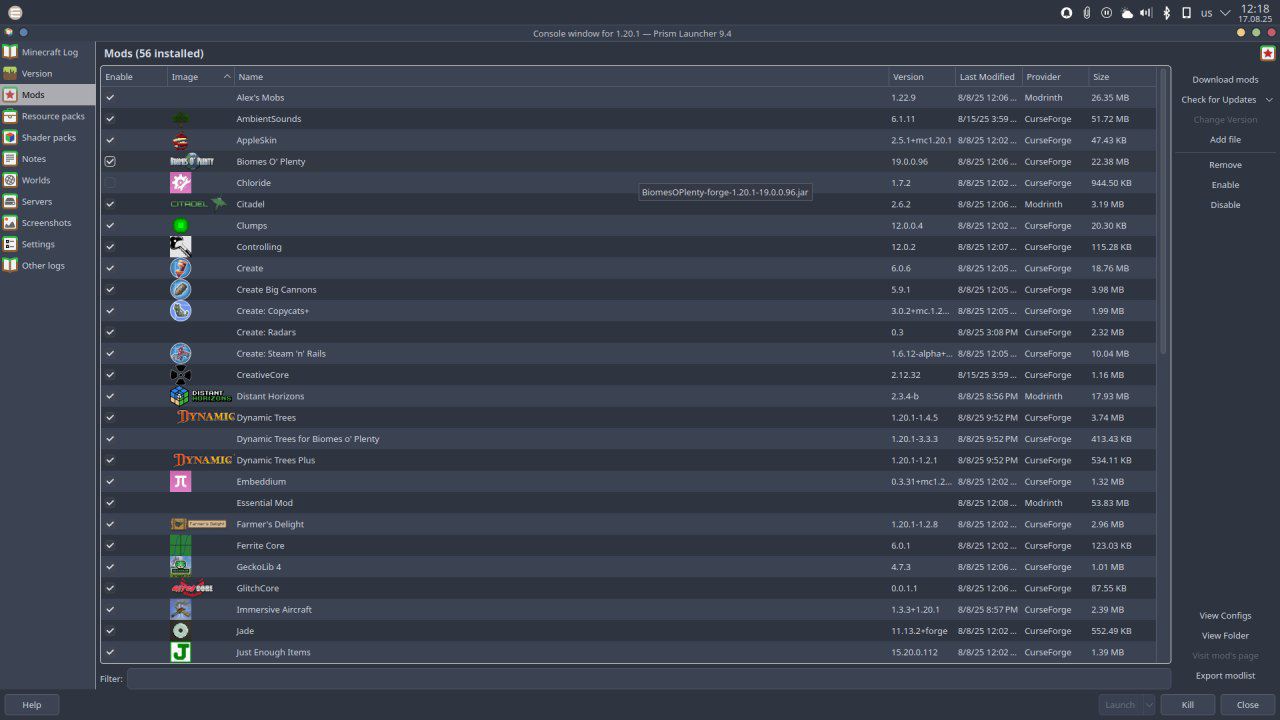This screenshot has width=1280, height=720.
Task: Uncheck the Just Enough Items checkbox
Action: tap(110, 652)
